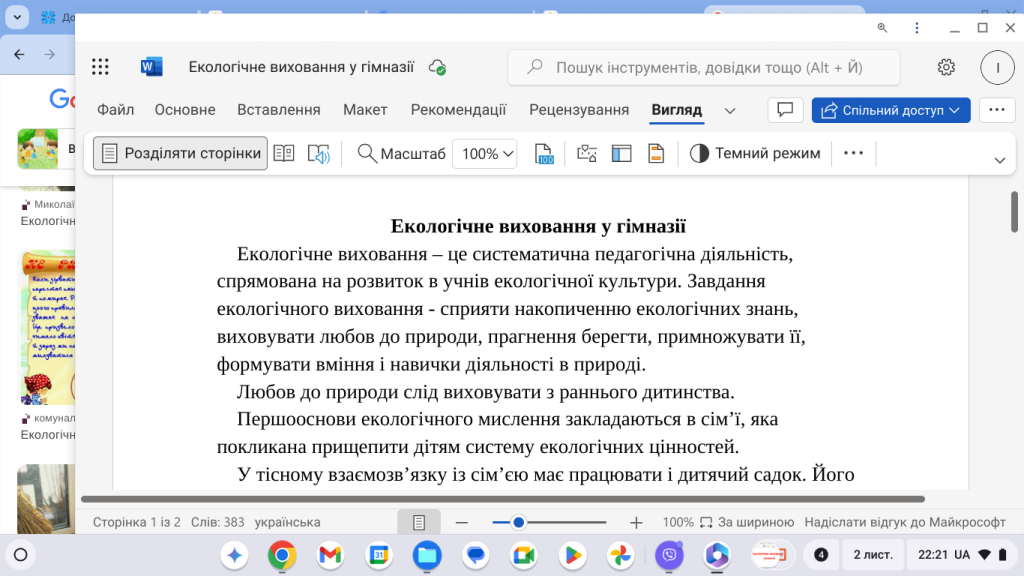
Task: Click the accessibility checker icon in toolbar
Action: click(585, 153)
